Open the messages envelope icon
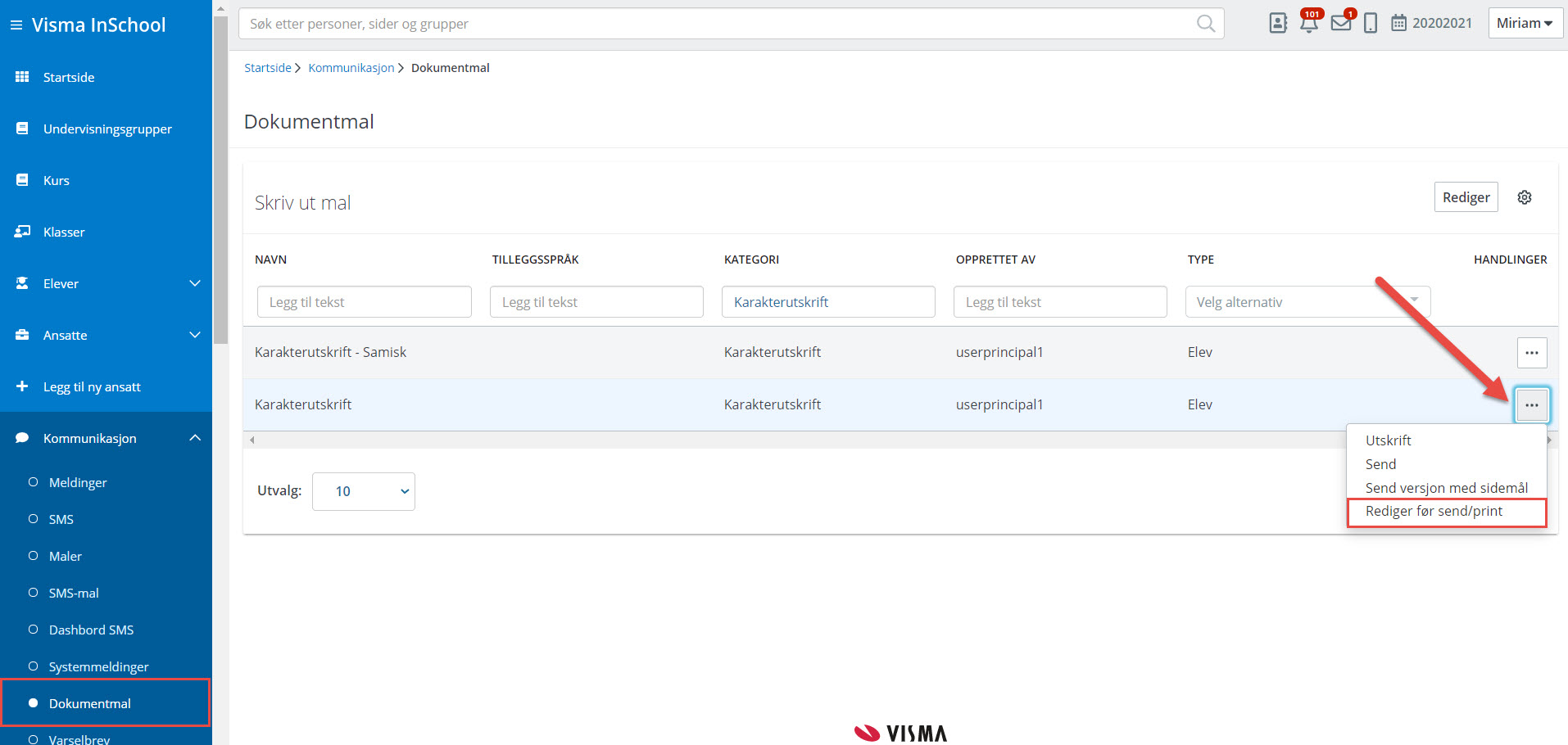 tap(1341, 23)
